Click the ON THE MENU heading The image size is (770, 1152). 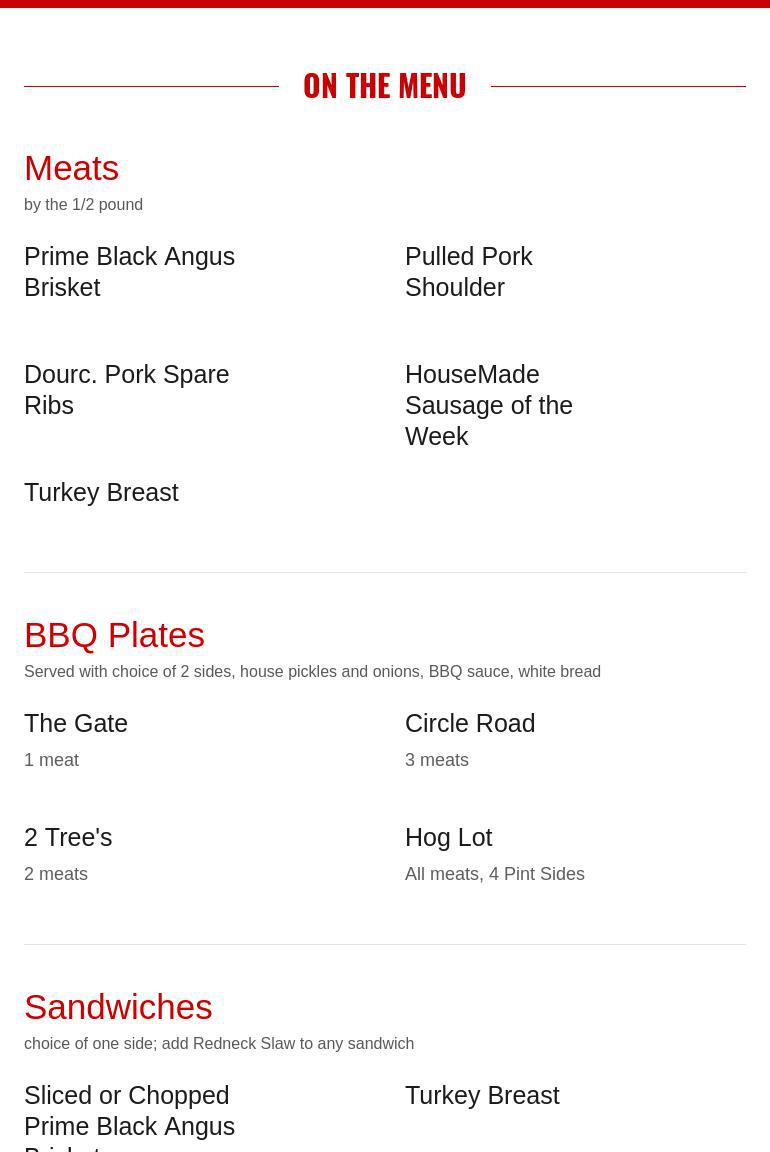tap(384, 86)
